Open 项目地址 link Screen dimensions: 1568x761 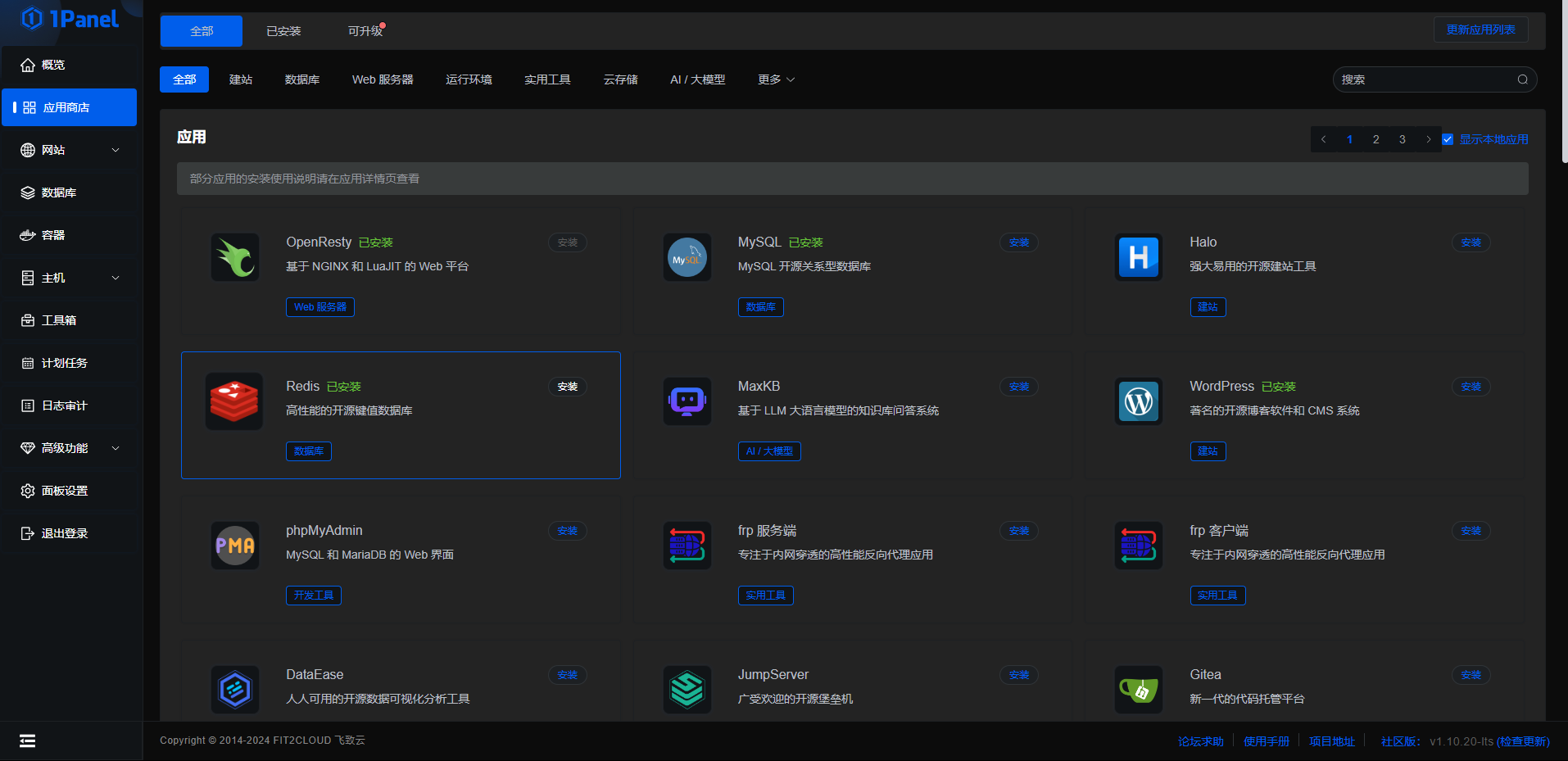[1331, 741]
